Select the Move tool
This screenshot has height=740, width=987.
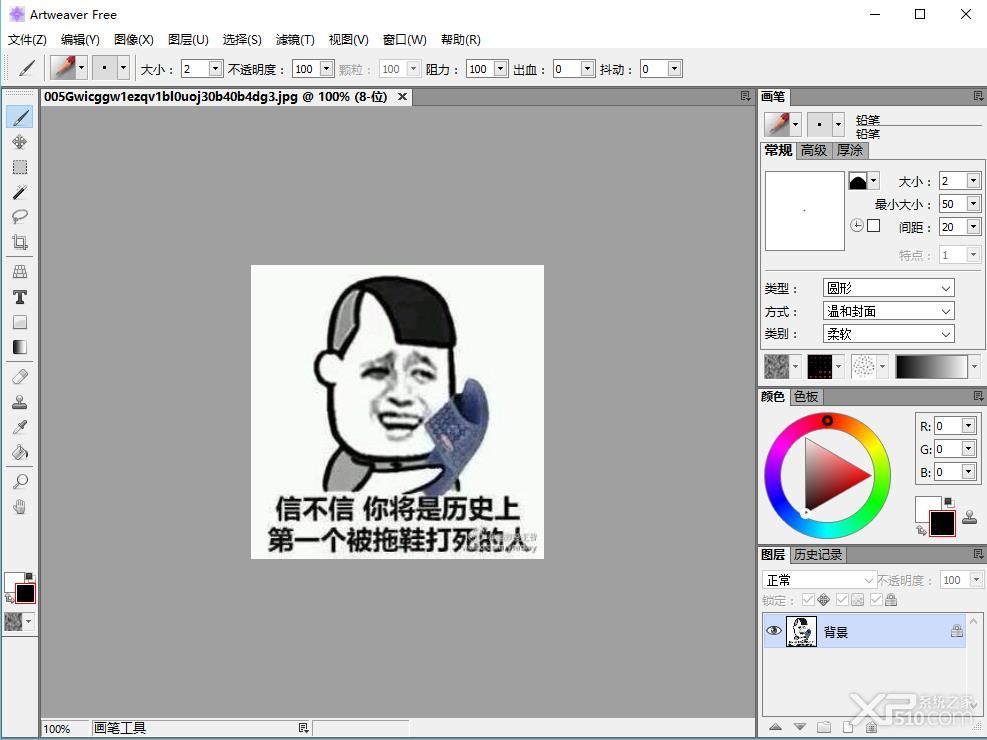(20, 142)
